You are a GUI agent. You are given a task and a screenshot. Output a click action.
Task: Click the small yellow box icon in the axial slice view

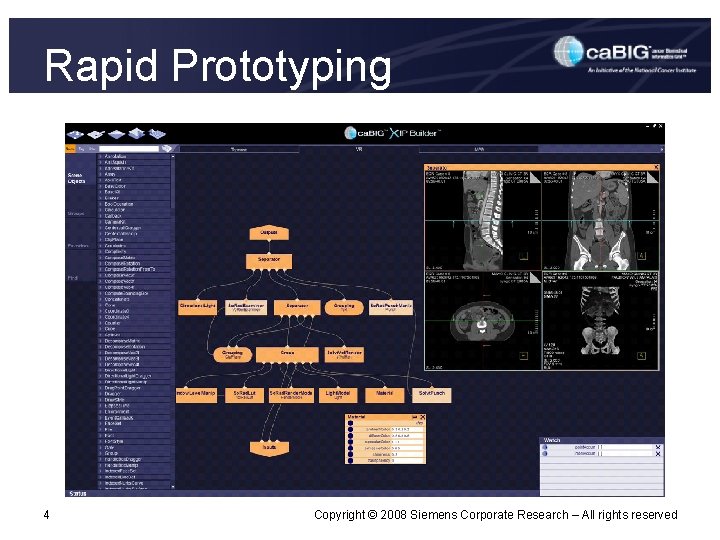click(523, 355)
